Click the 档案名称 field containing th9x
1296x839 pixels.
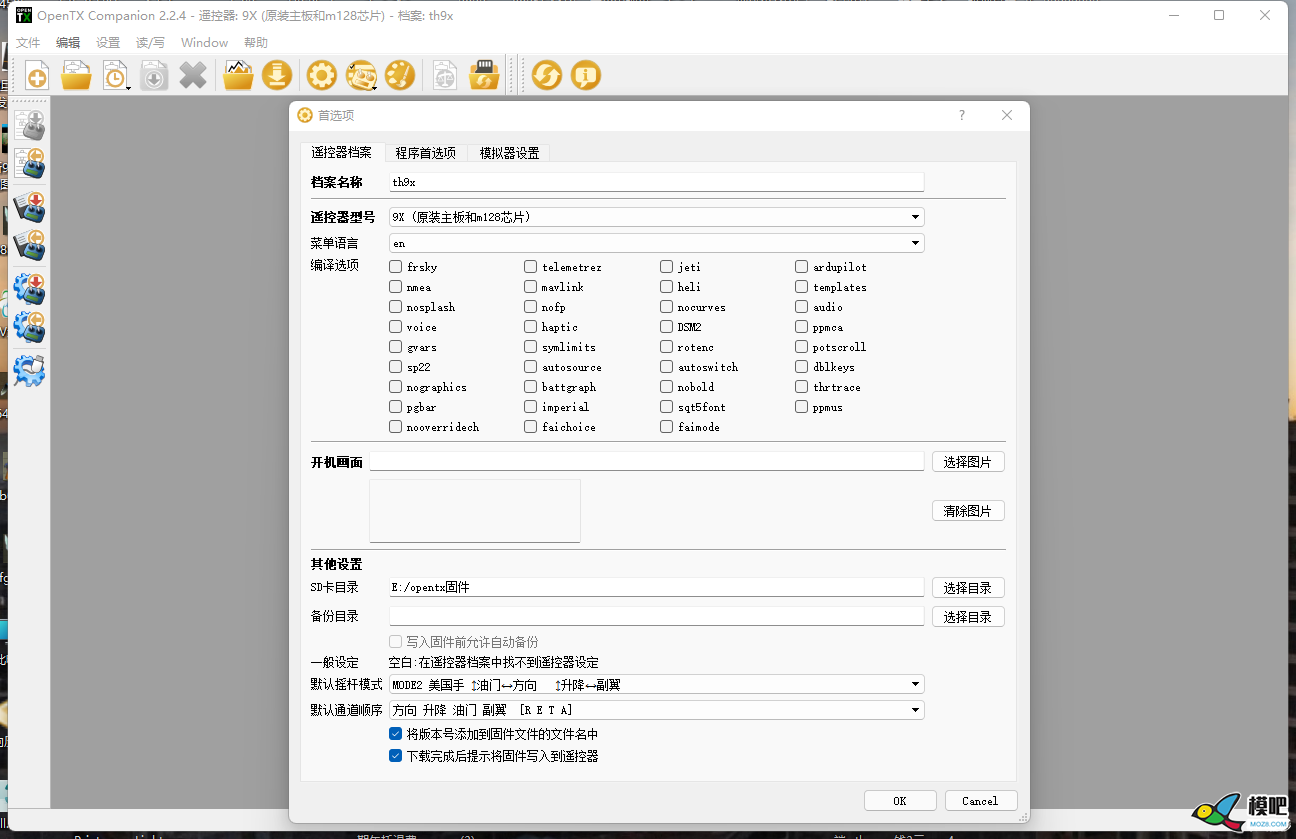(656, 182)
